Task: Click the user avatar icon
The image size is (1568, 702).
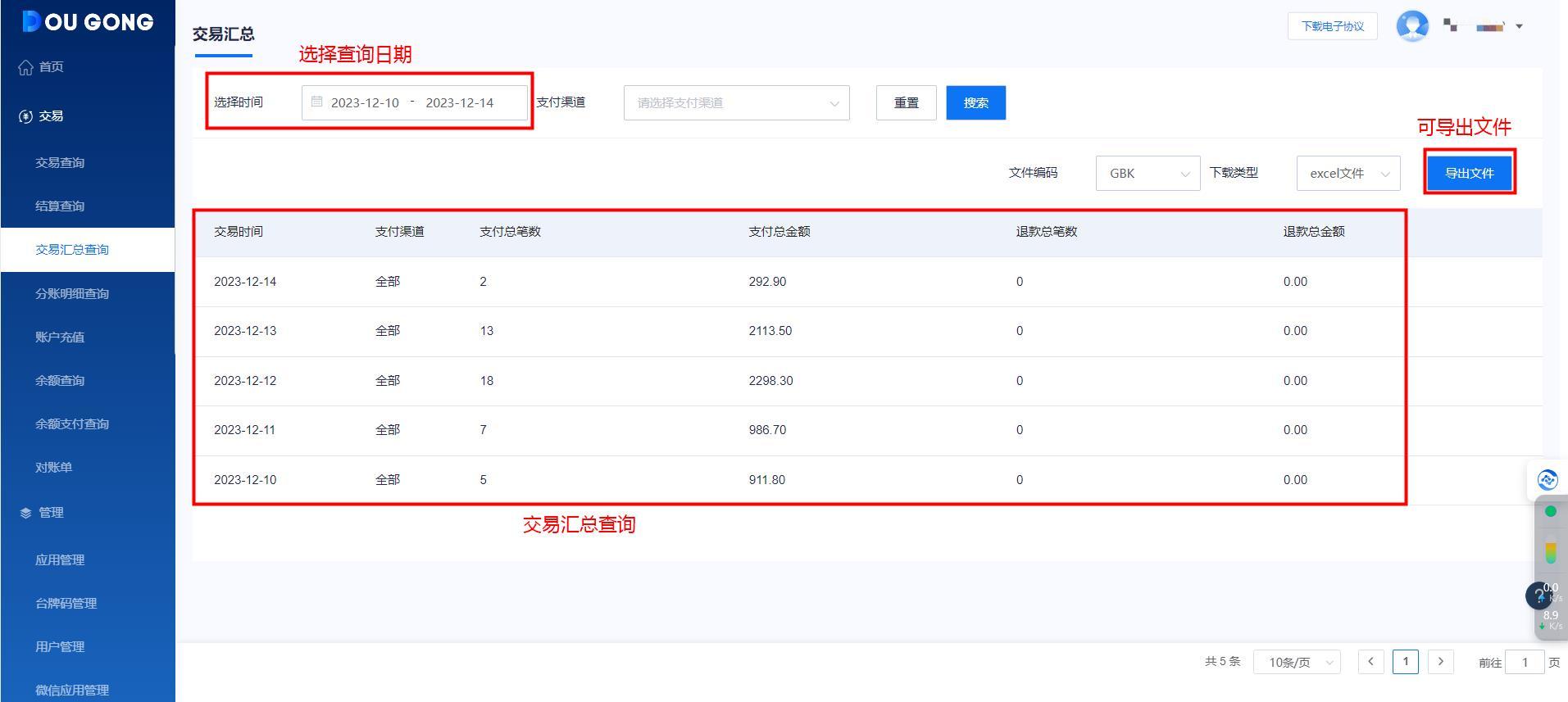Action: 1412,26
